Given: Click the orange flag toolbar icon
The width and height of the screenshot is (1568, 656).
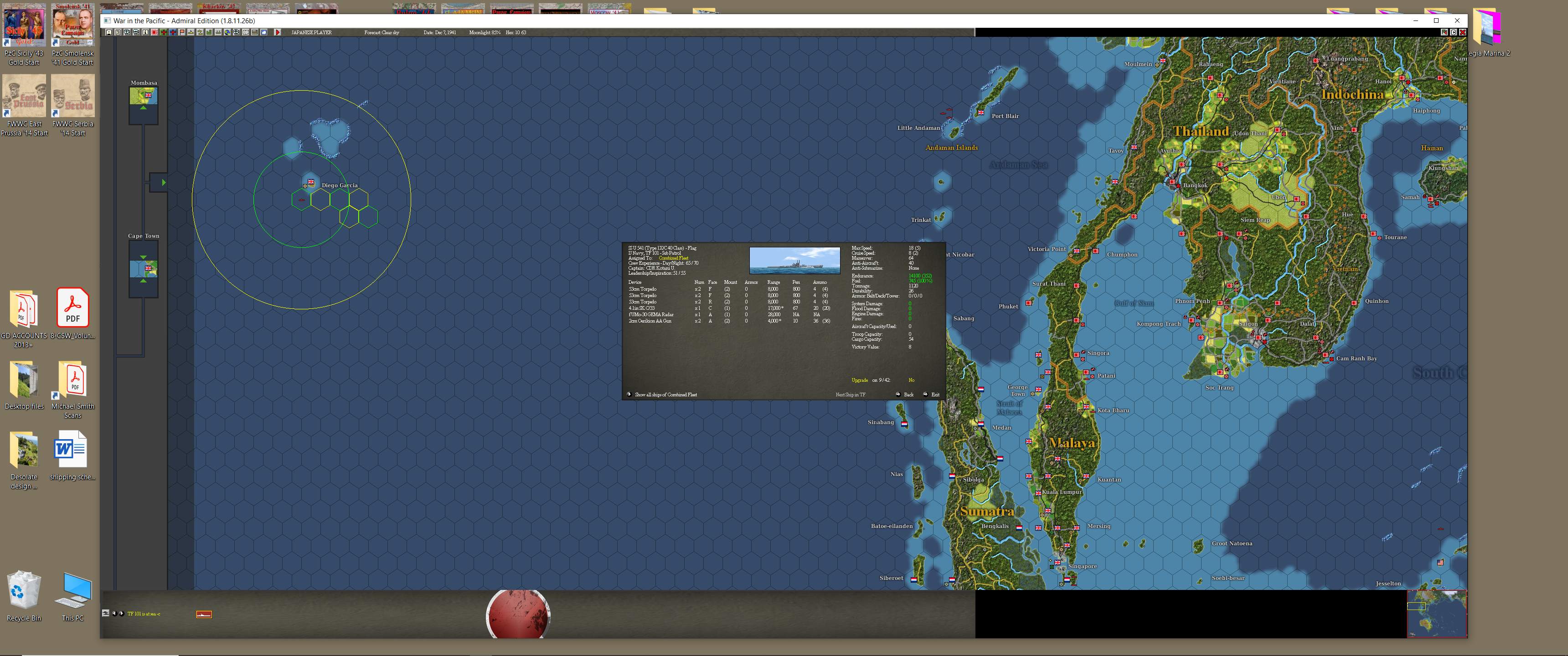Looking at the screenshot, I should 182,32.
